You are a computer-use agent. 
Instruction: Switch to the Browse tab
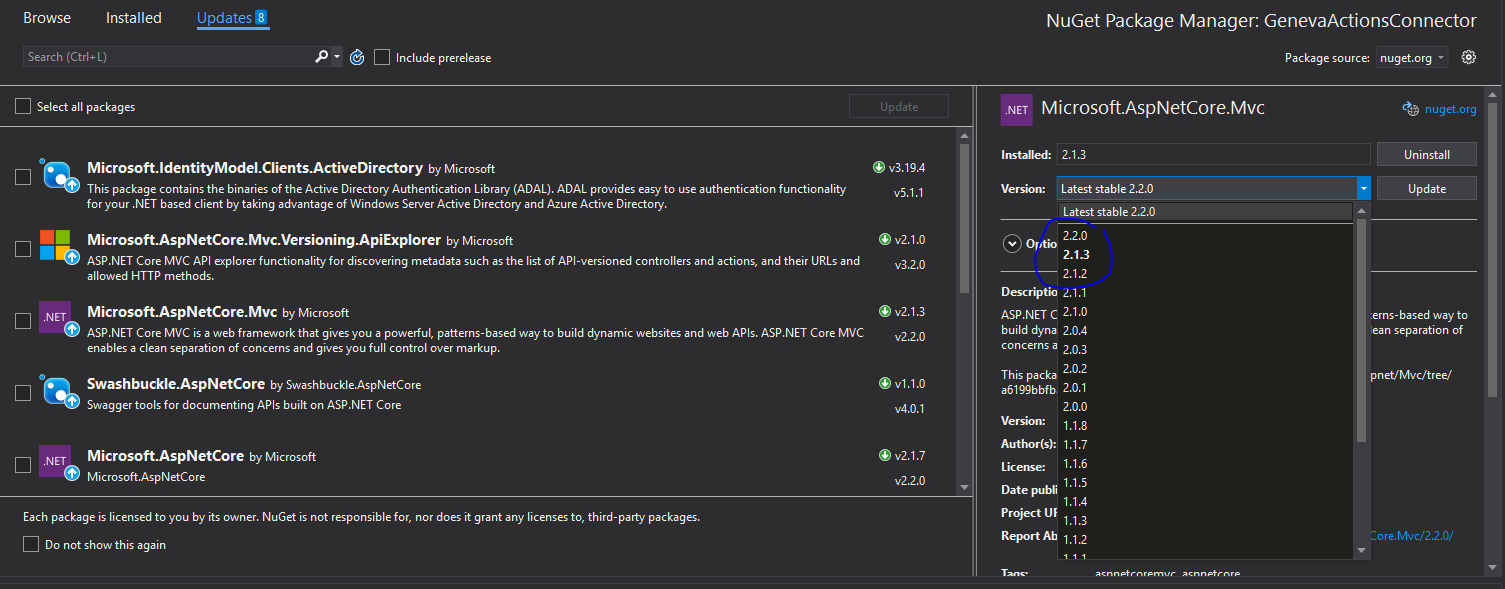(x=47, y=18)
